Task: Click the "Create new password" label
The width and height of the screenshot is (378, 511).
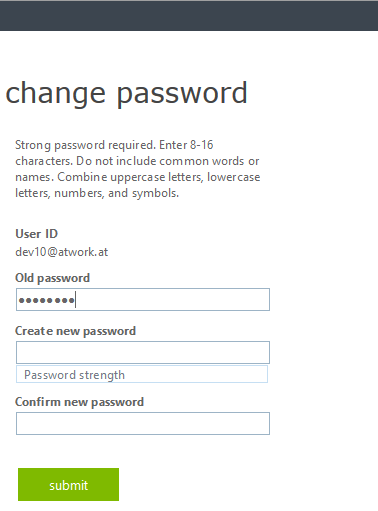Action: pyautogui.click(x=75, y=331)
